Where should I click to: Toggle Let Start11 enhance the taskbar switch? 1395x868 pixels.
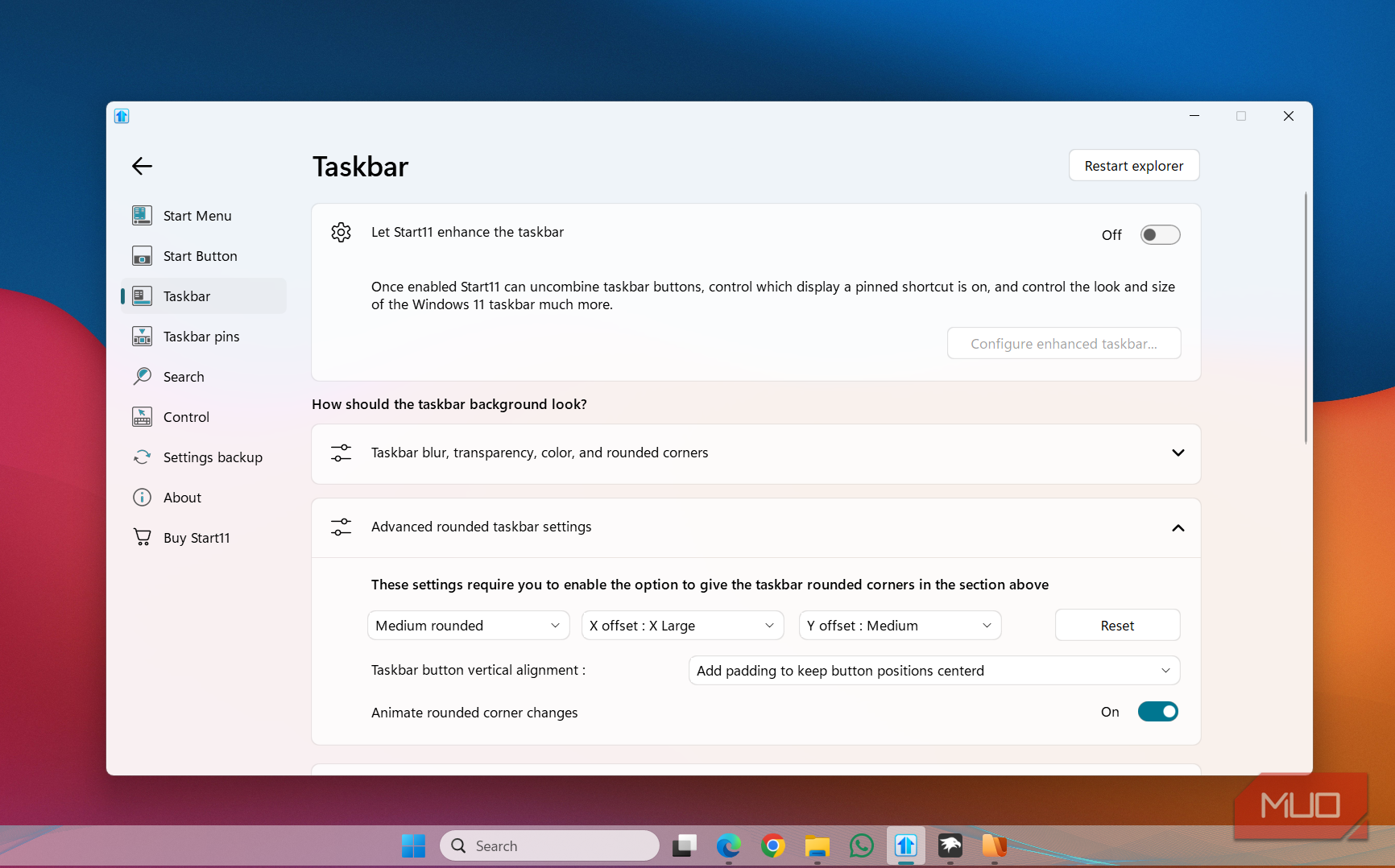coord(1160,234)
